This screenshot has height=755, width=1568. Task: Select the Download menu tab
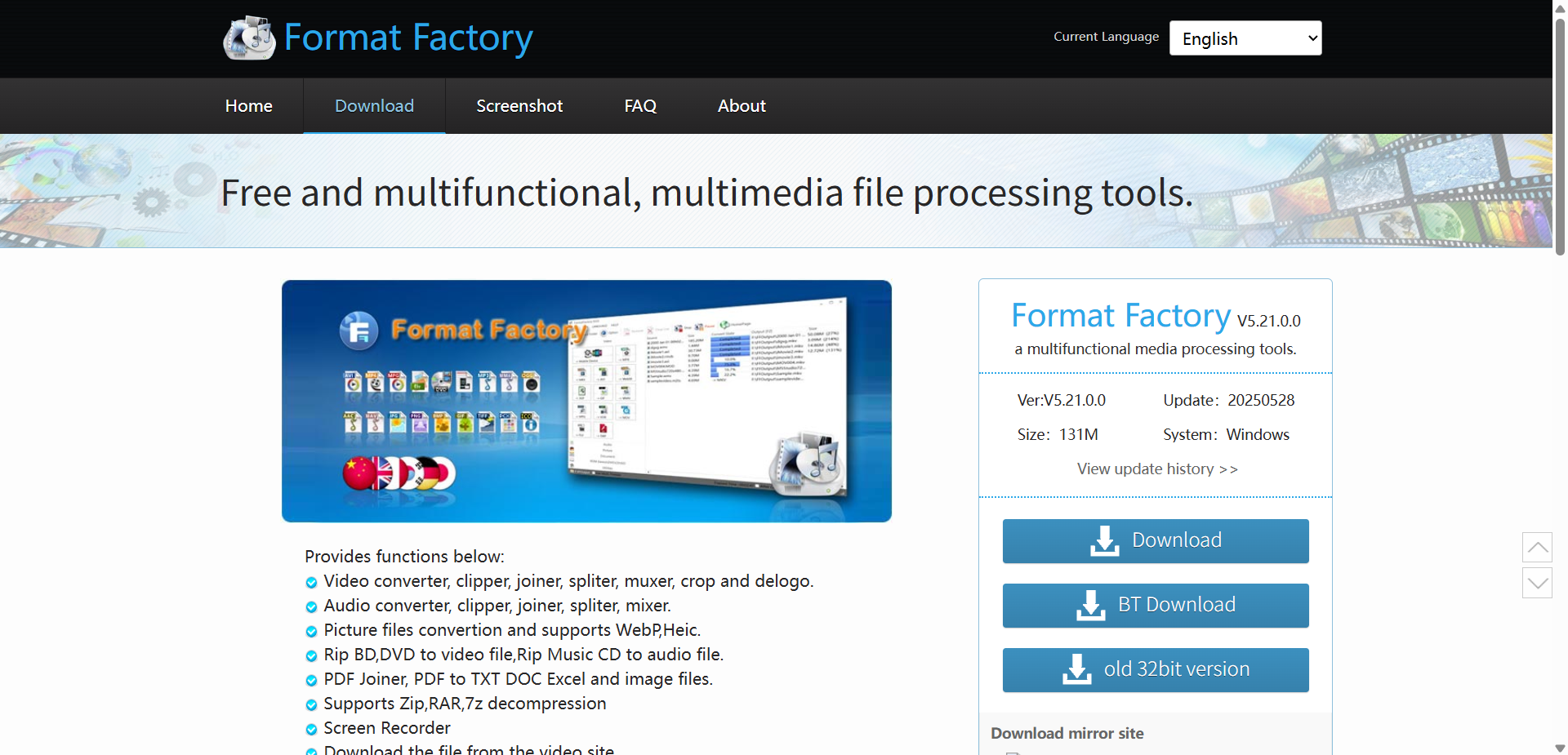(374, 106)
